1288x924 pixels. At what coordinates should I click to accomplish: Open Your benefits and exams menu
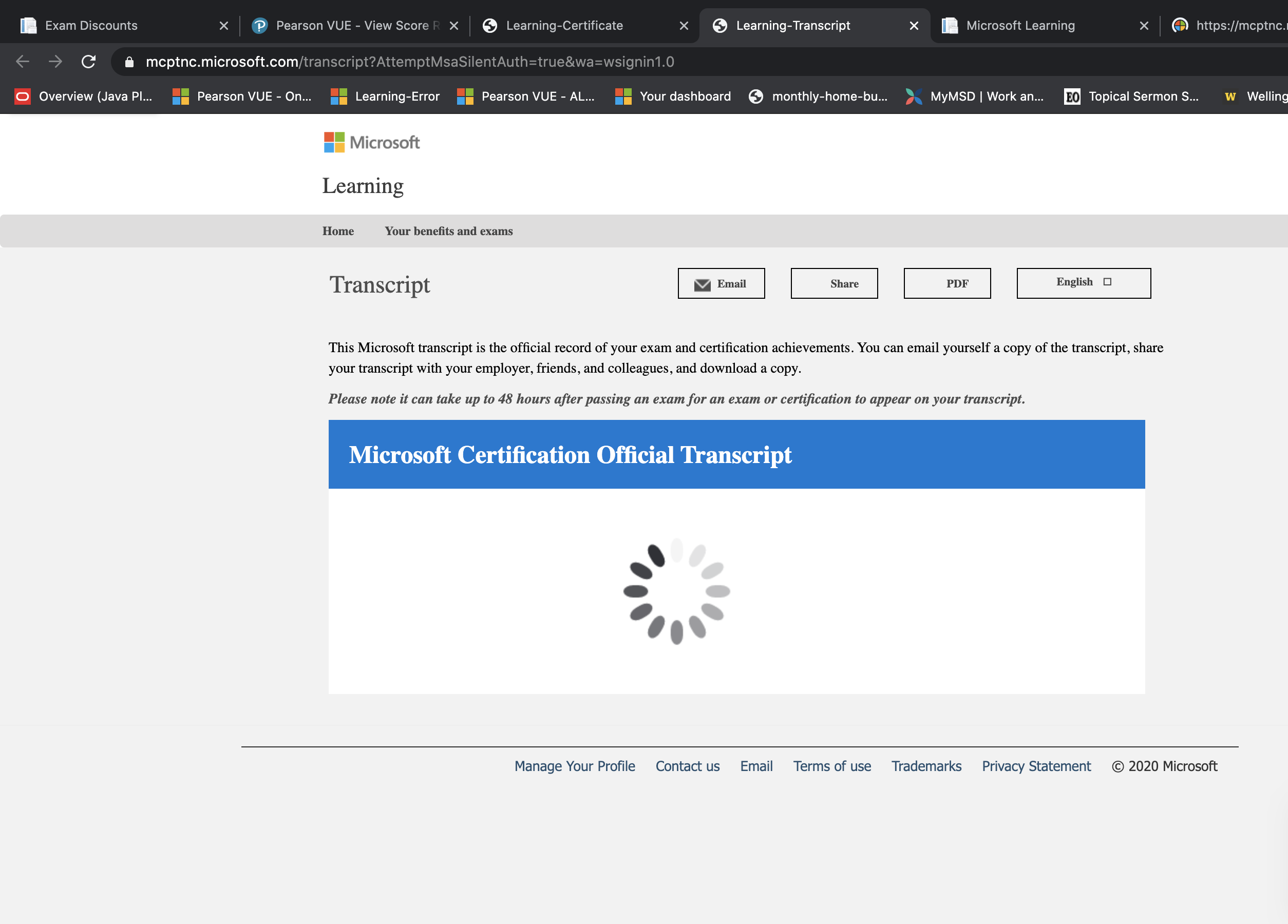click(x=449, y=231)
